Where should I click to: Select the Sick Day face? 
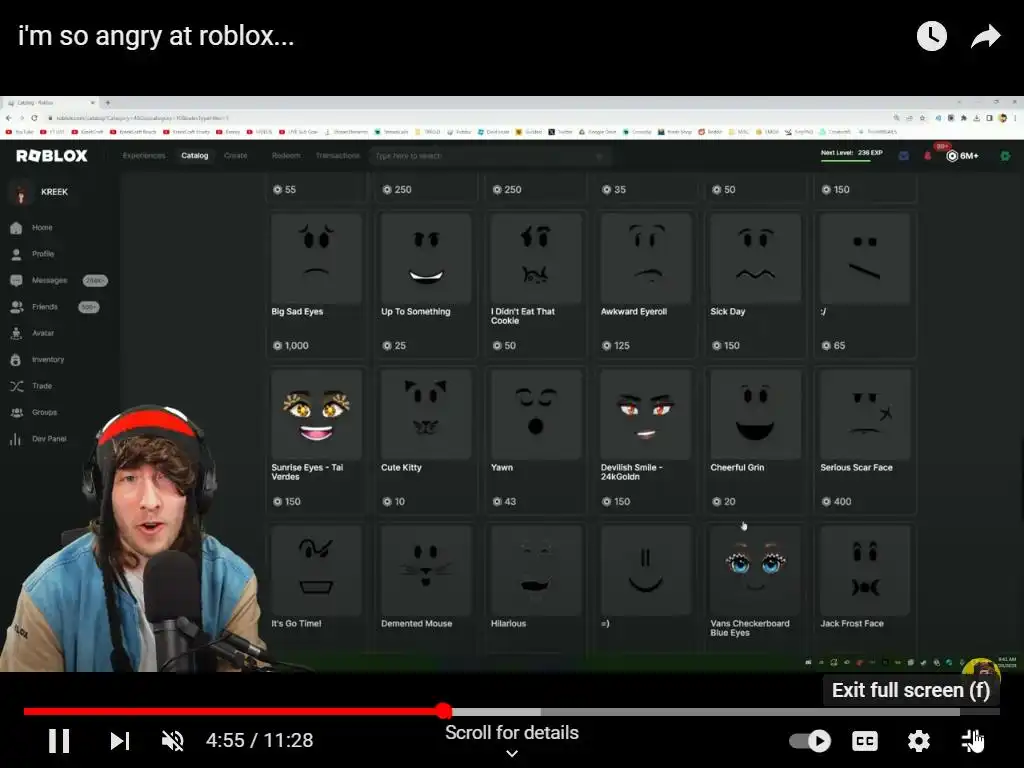coord(755,259)
